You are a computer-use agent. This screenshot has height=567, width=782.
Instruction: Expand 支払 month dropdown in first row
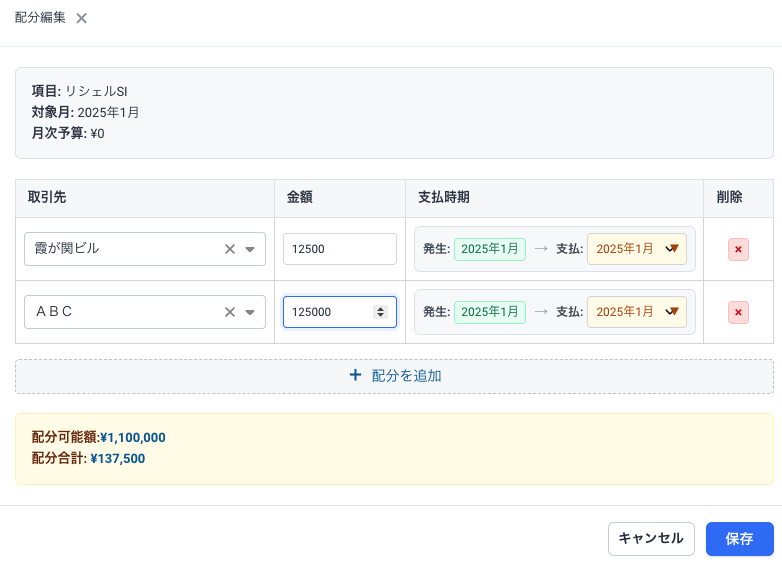(672, 249)
